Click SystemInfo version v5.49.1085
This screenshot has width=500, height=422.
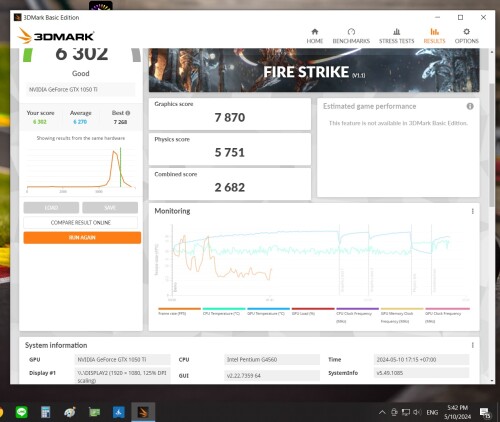(x=421, y=373)
